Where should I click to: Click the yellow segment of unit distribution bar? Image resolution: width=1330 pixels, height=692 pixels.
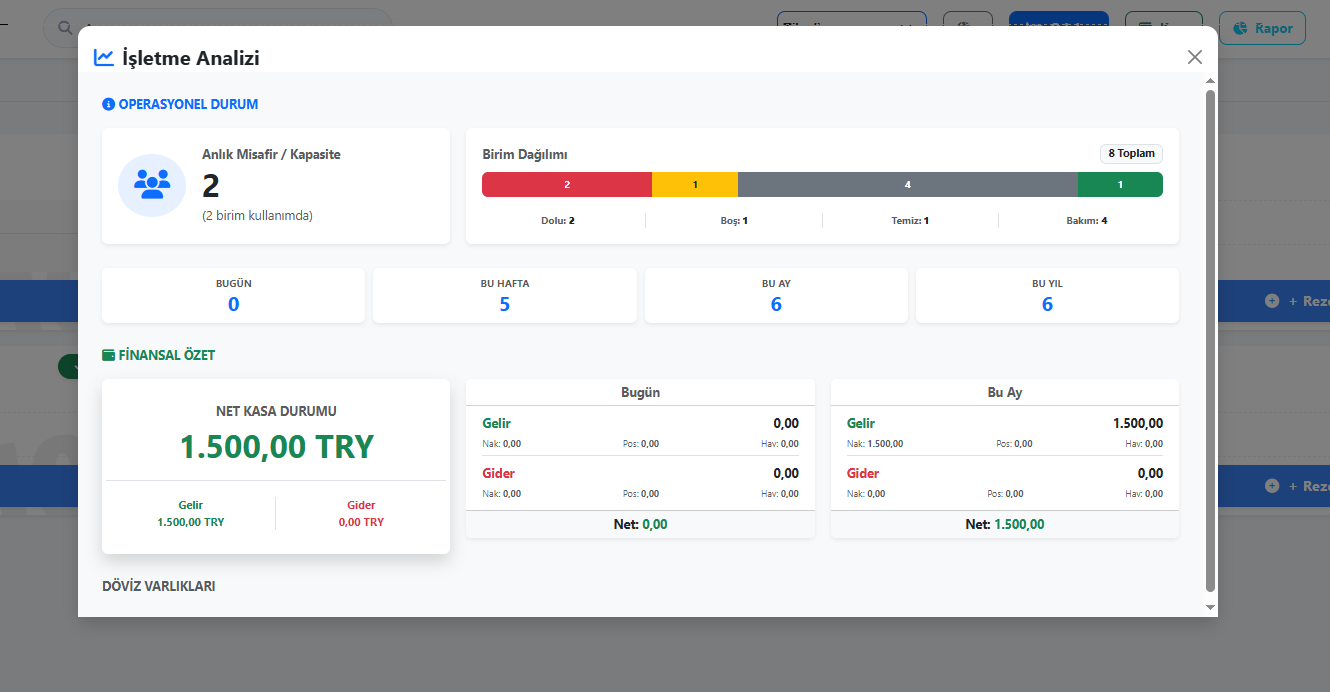[x=695, y=185]
